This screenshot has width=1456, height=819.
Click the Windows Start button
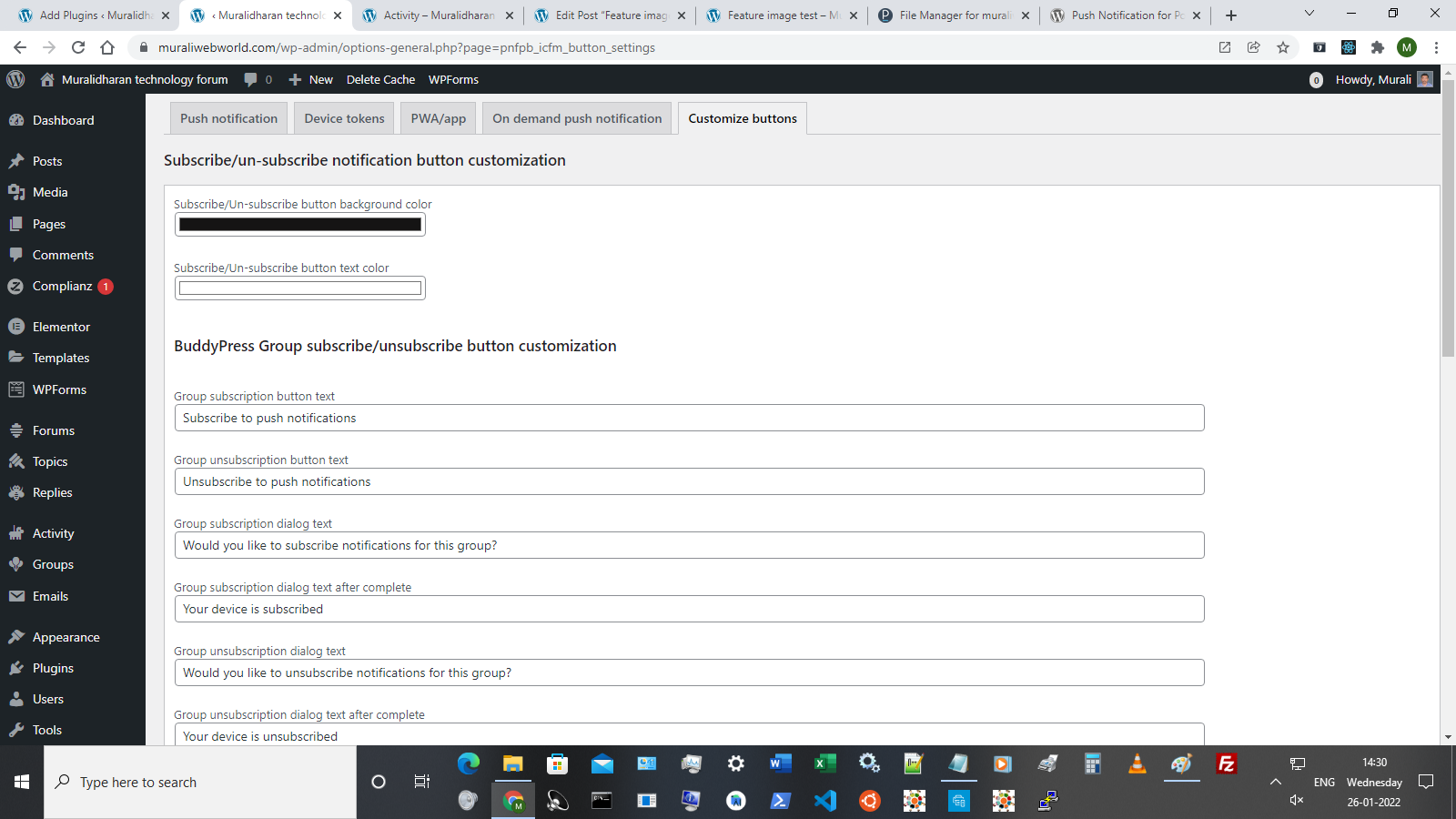click(x=22, y=782)
